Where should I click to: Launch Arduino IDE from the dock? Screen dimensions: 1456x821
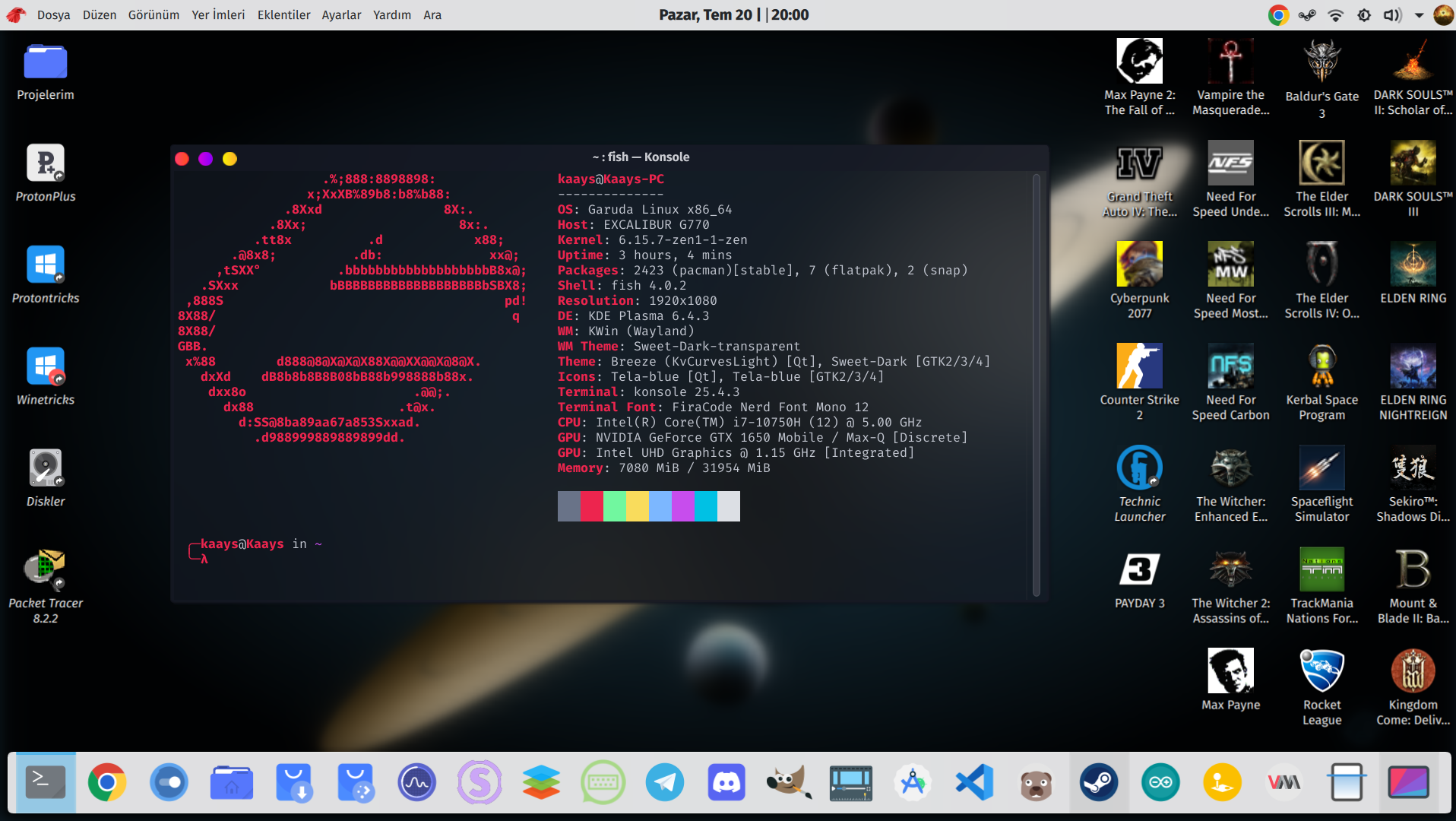1160,782
